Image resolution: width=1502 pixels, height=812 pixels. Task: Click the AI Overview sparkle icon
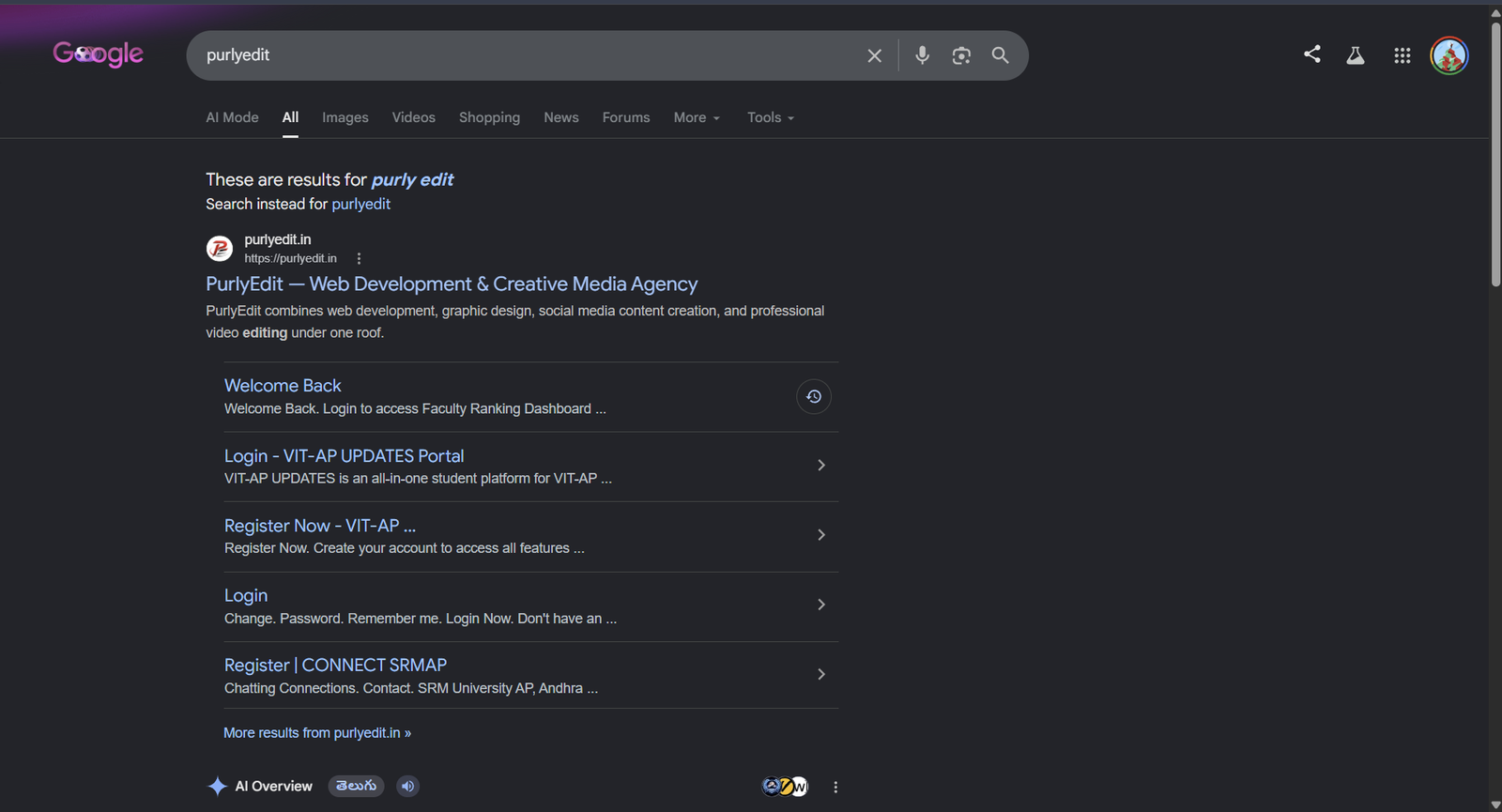point(217,786)
